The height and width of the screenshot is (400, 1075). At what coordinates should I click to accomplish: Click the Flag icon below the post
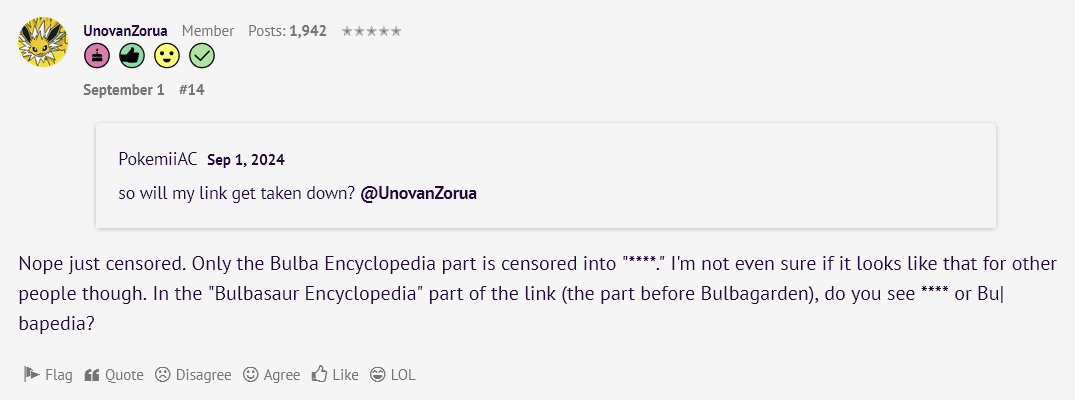32,375
